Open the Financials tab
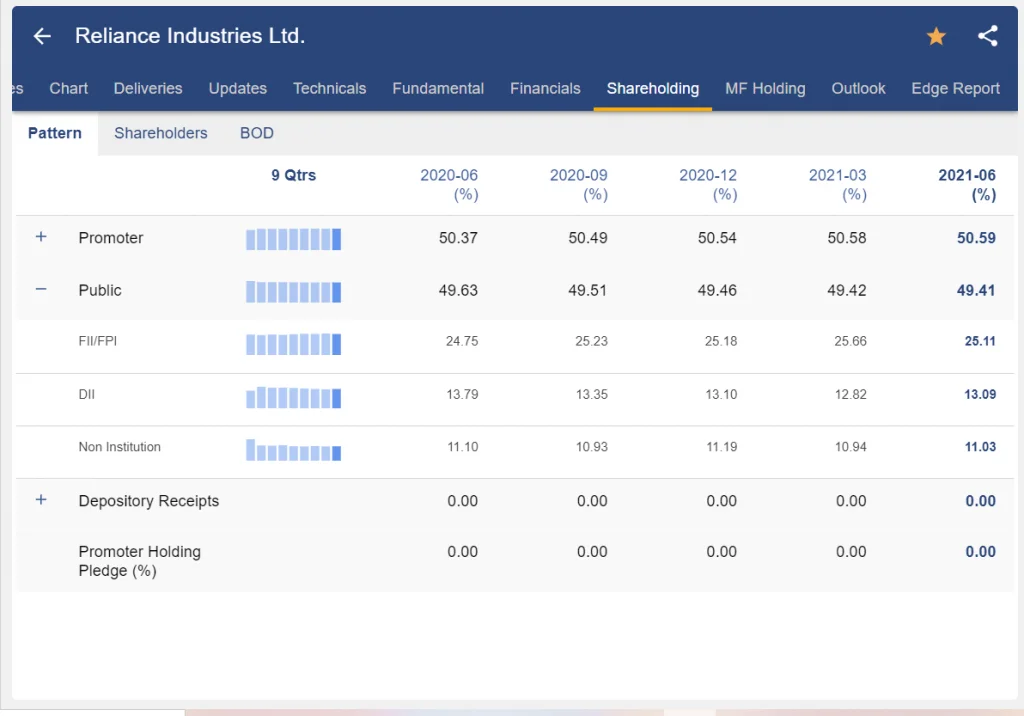 pyautogui.click(x=545, y=88)
